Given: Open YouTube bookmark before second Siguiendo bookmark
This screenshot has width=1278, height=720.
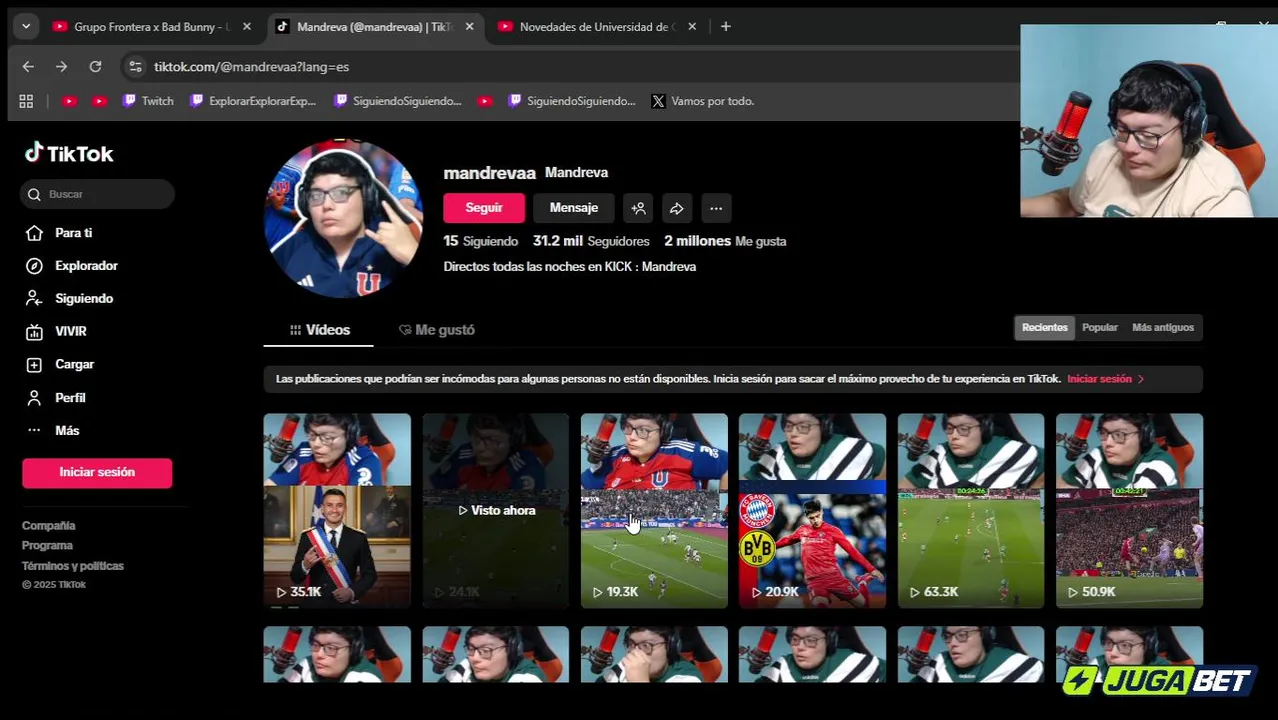Looking at the screenshot, I should coord(485,101).
